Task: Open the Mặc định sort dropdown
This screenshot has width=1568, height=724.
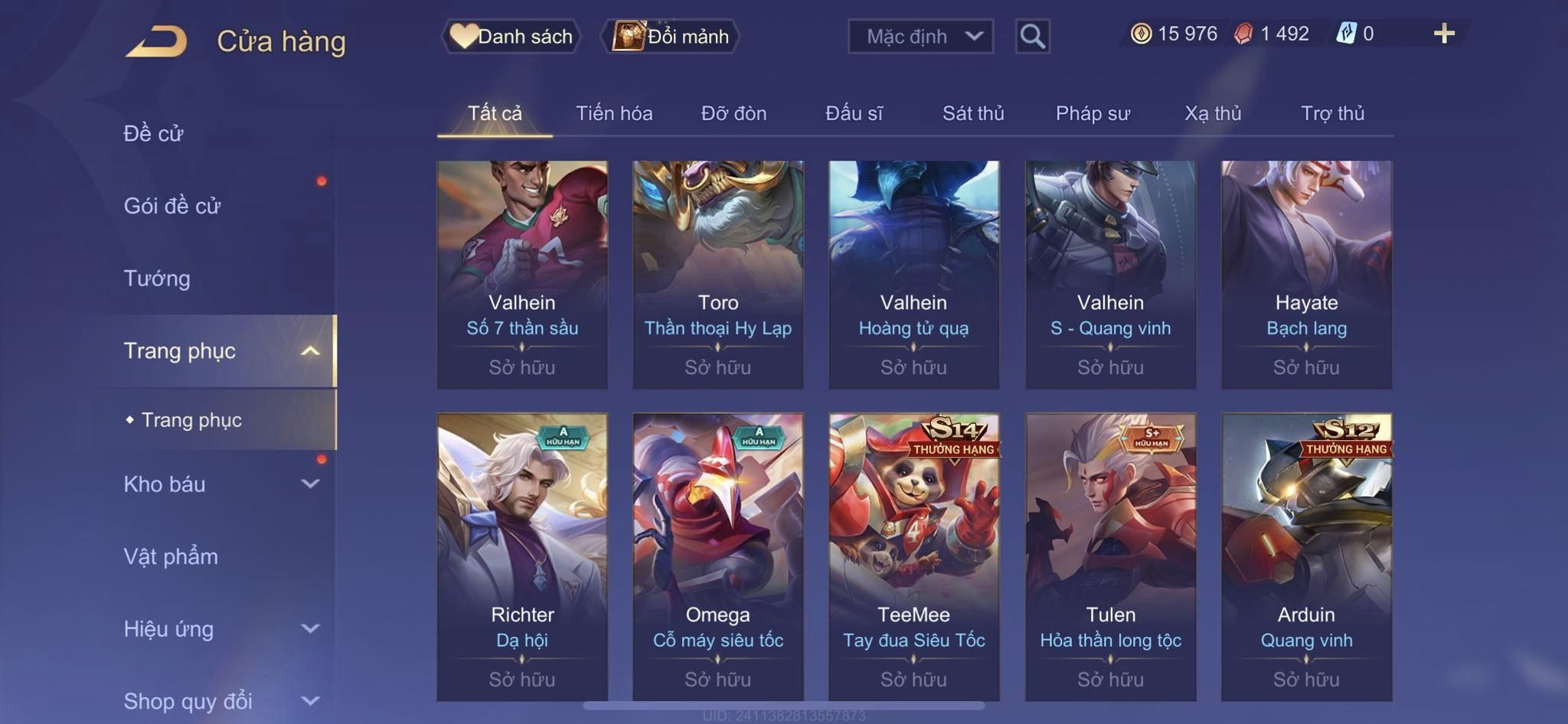Action: coord(920,36)
